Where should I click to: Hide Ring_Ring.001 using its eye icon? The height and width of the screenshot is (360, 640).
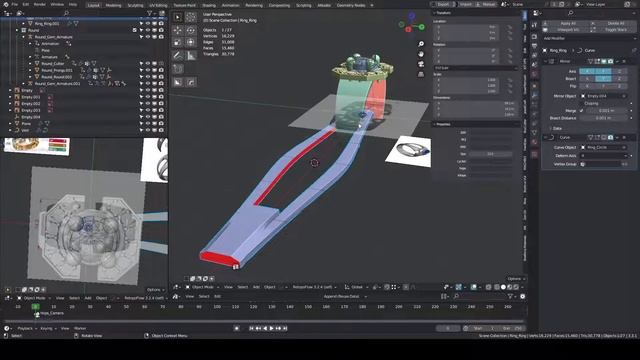click(x=148, y=24)
